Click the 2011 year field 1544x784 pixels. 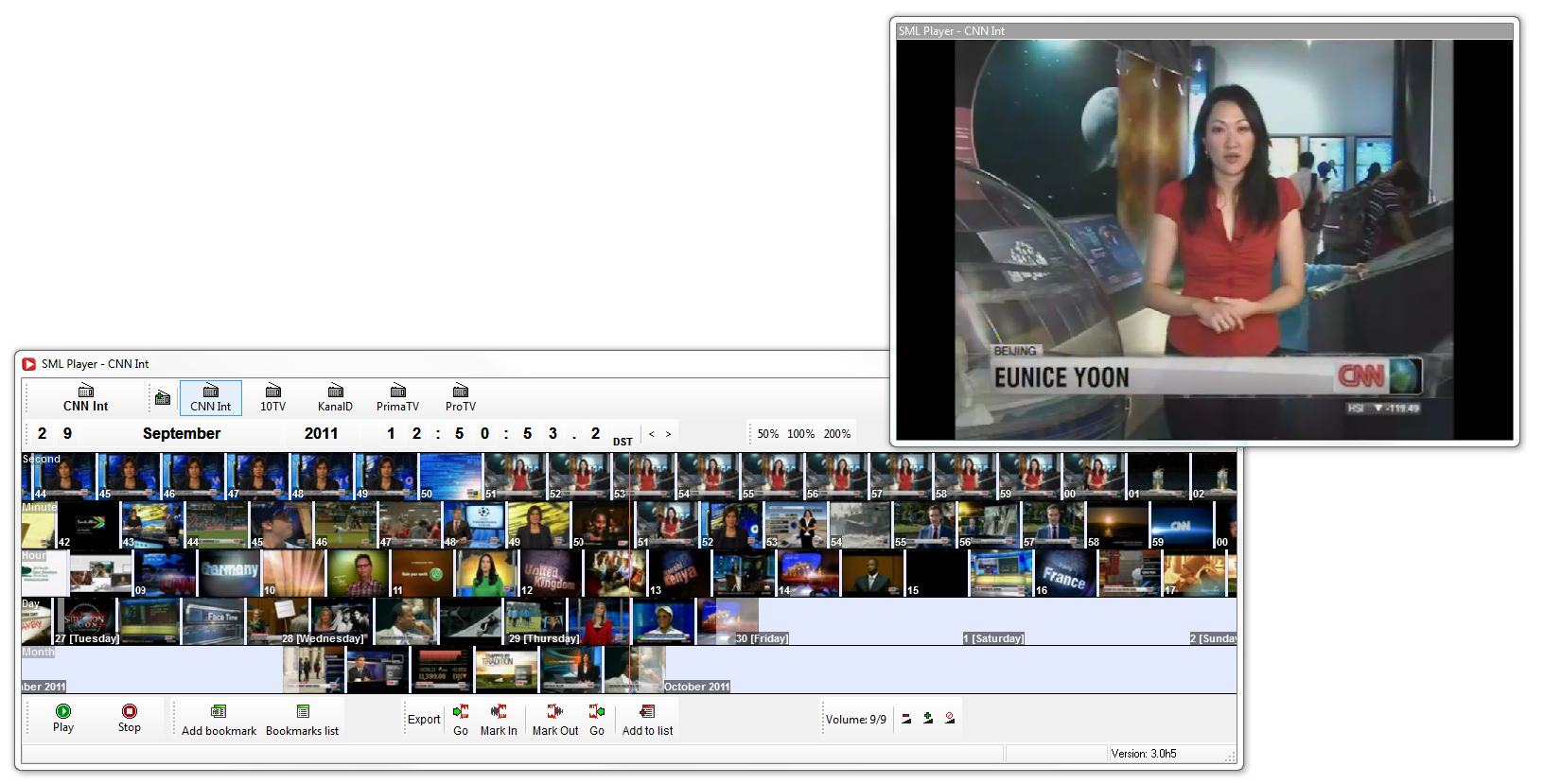tap(321, 433)
